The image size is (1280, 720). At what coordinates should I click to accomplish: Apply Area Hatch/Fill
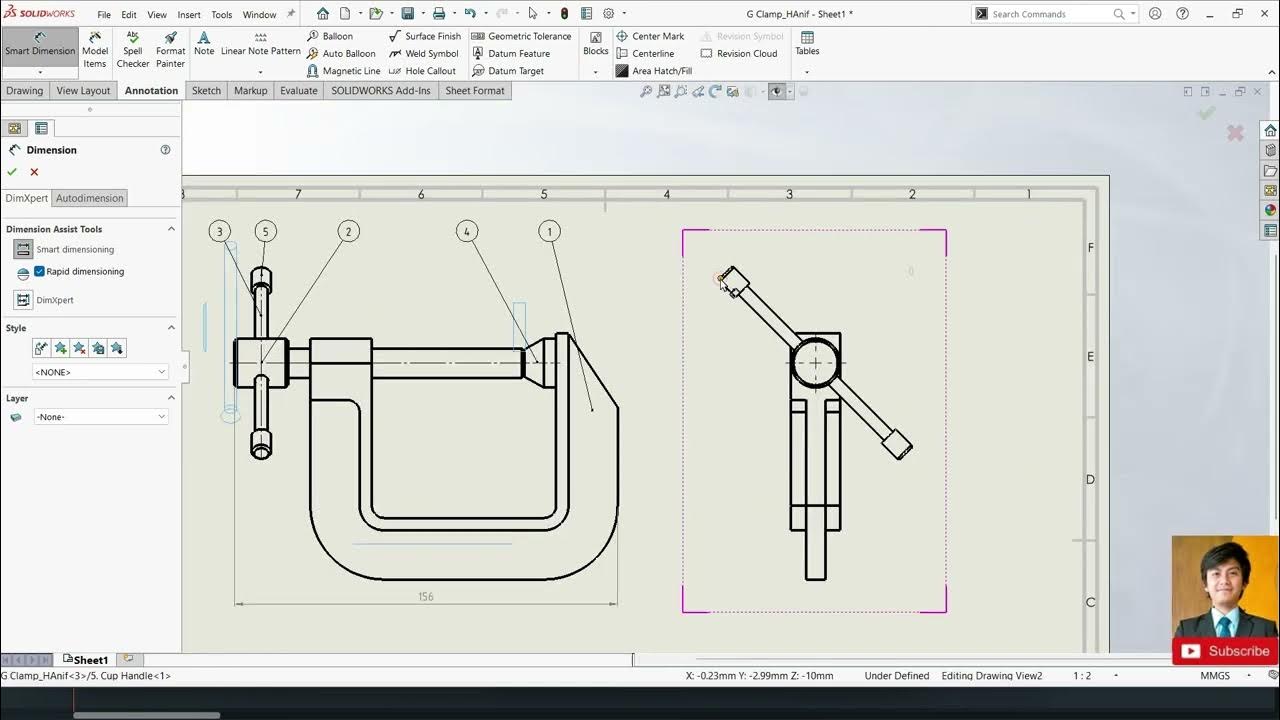tap(654, 71)
